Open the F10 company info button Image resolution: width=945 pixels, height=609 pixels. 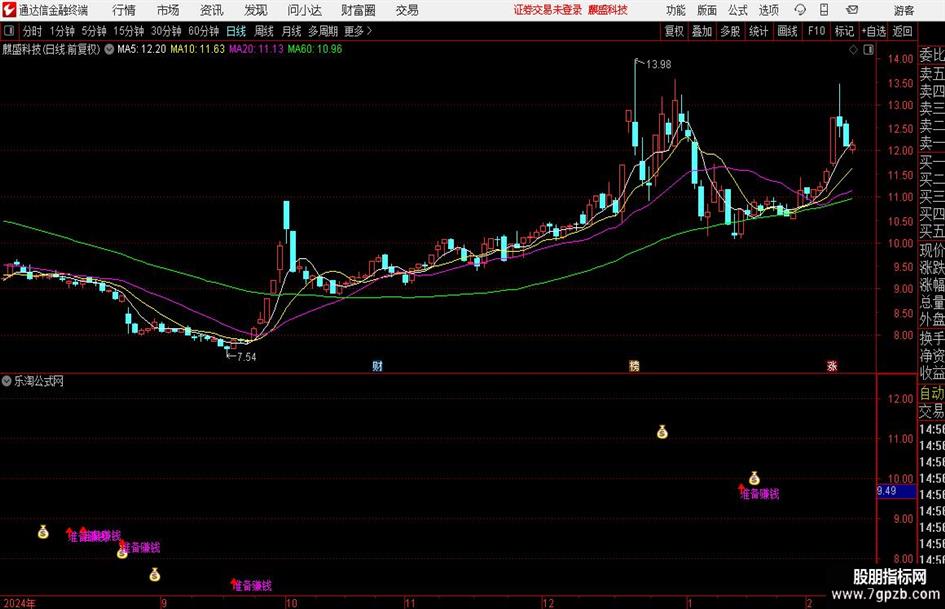pyautogui.click(x=817, y=31)
